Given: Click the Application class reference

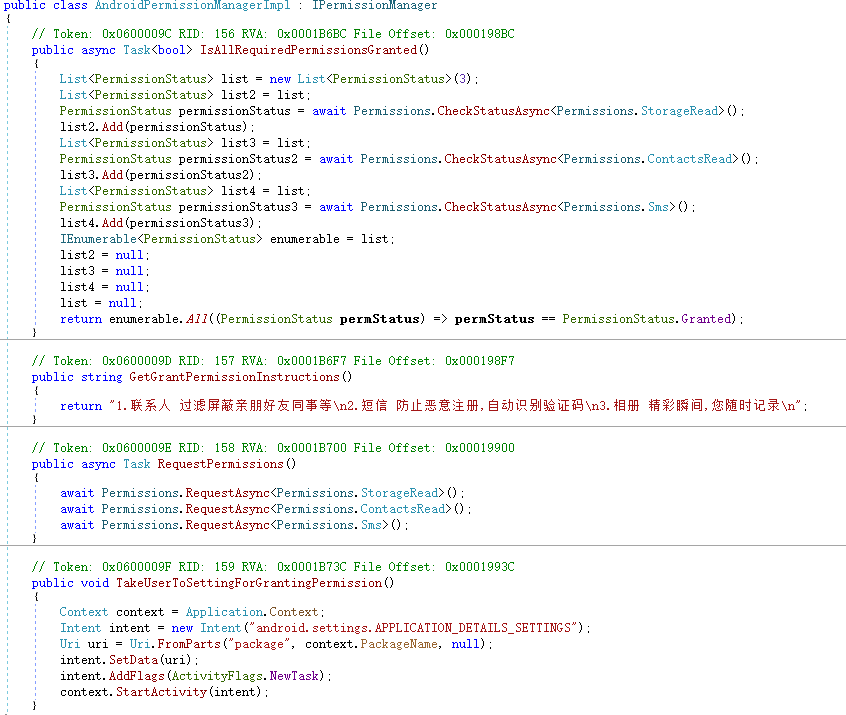Looking at the screenshot, I should pyautogui.click(x=224, y=612).
